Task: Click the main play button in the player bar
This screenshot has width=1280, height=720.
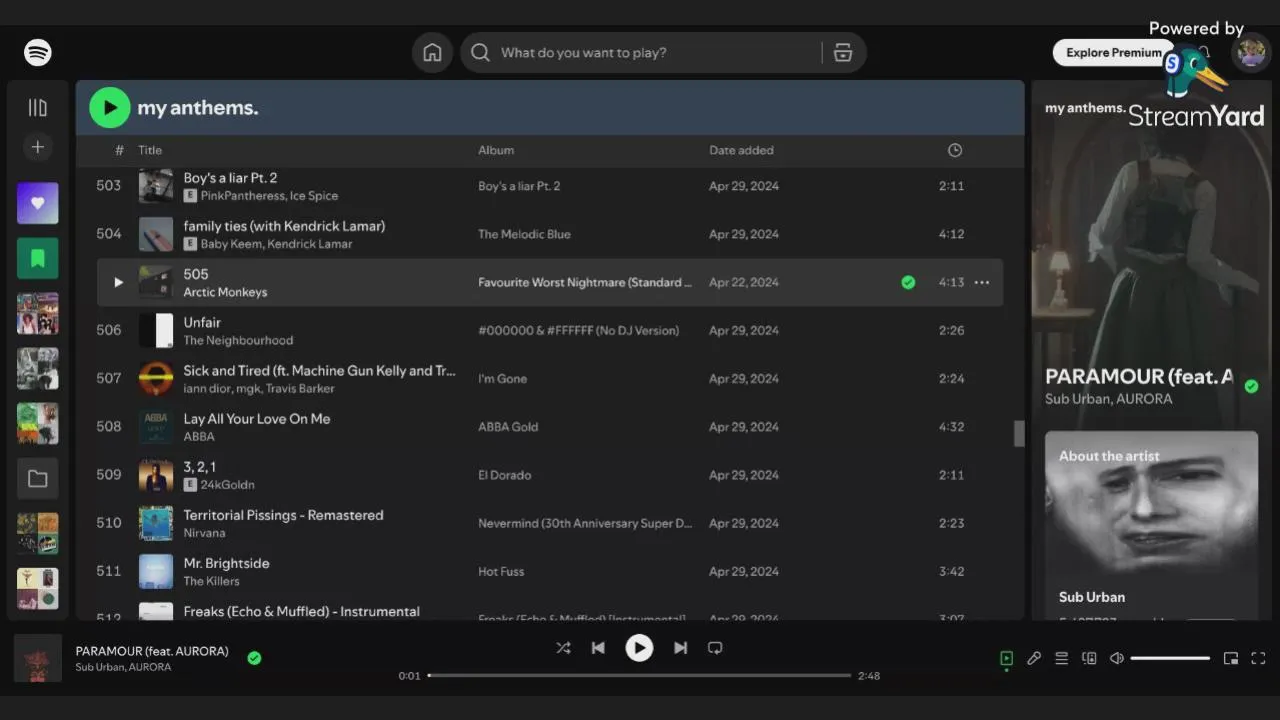Action: (639, 648)
